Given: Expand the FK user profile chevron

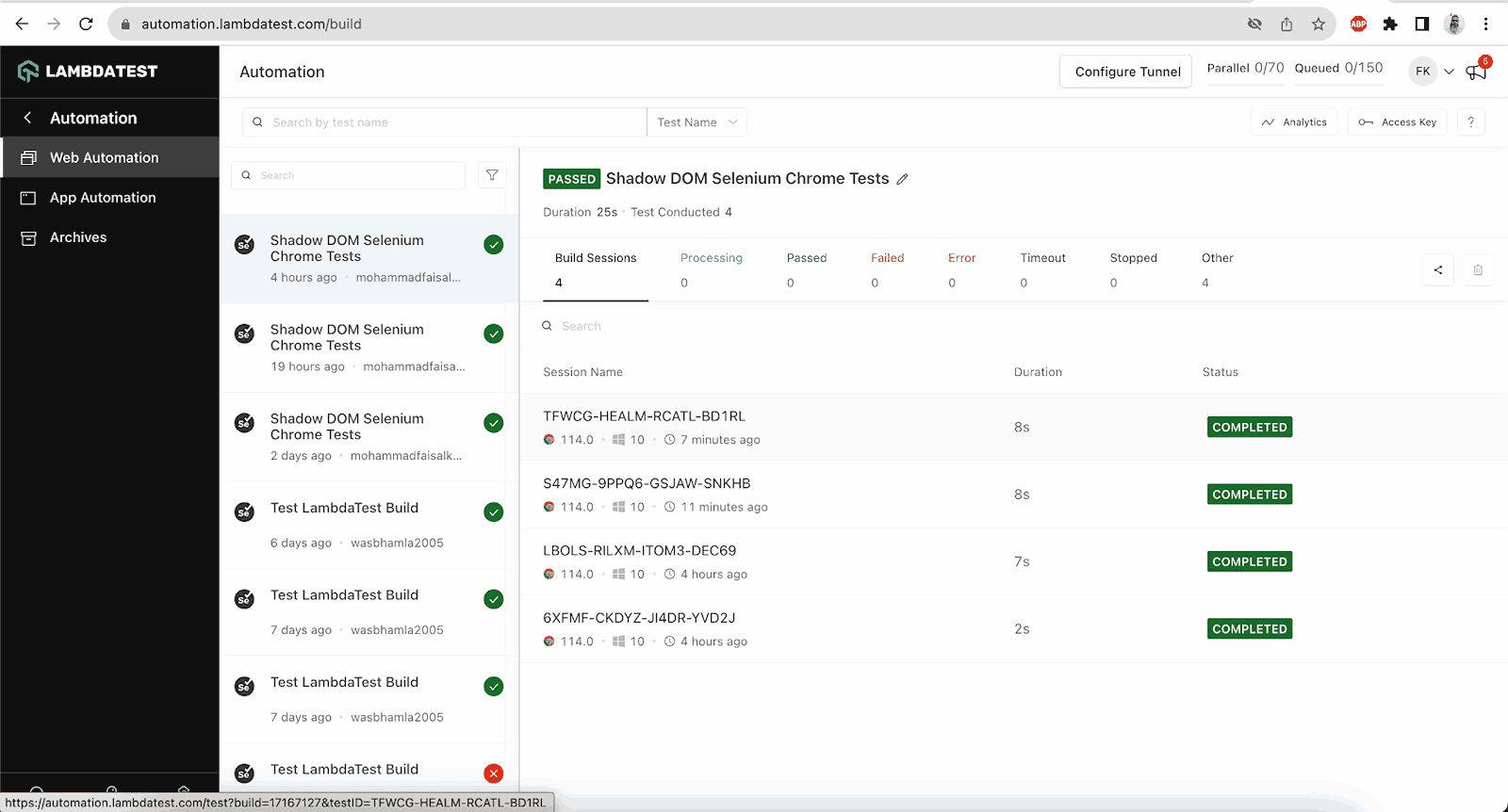Looking at the screenshot, I should pos(1449,72).
